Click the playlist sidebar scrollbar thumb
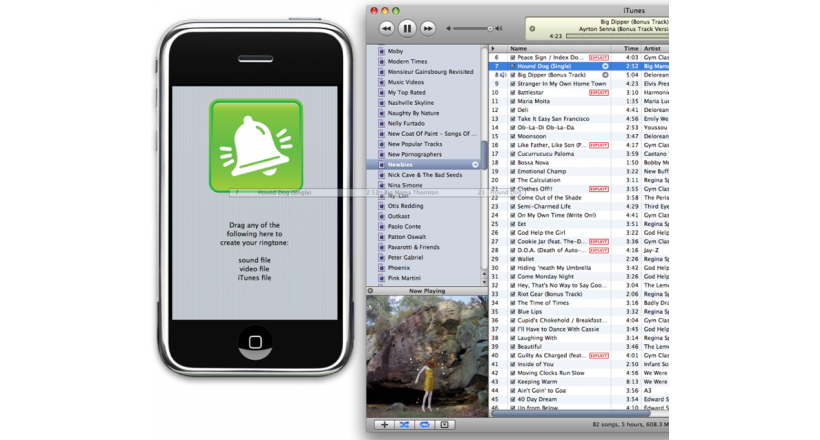820x440 pixels. tap(484, 154)
